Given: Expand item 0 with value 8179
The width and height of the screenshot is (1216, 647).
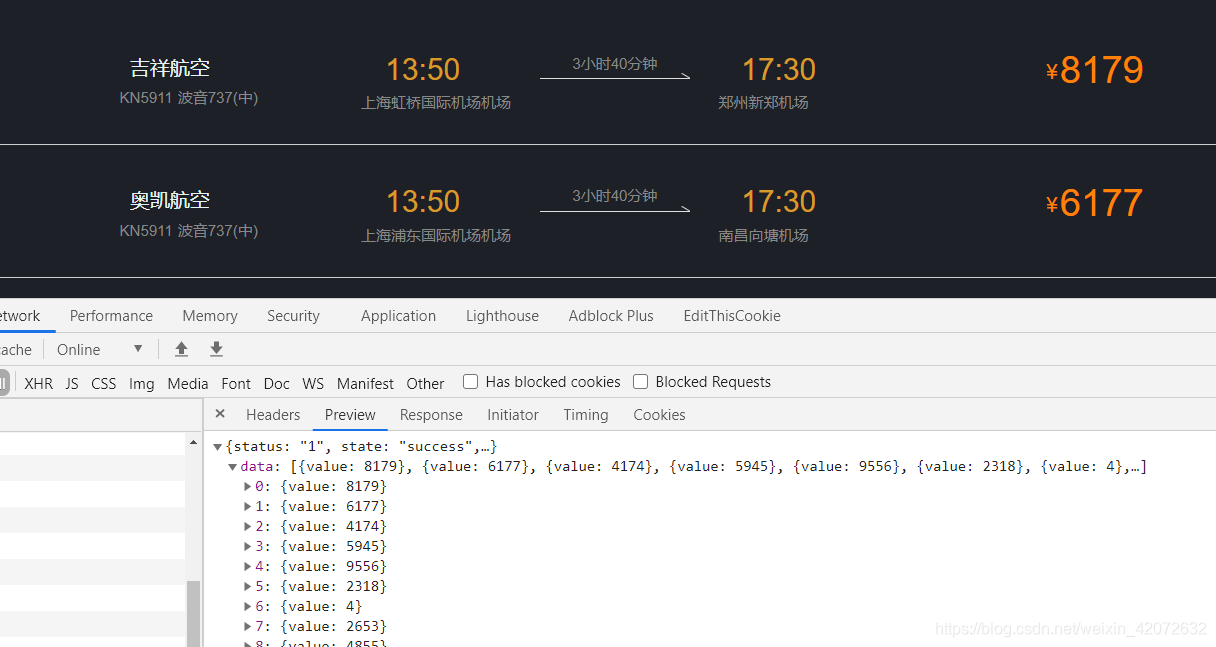Looking at the screenshot, I should pos(248,487).
